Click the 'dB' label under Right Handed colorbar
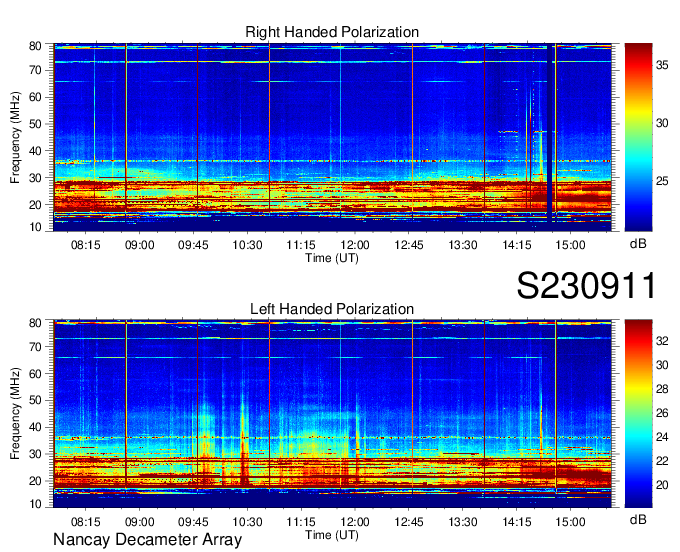The image size is (680, 552). pos(638,244)
